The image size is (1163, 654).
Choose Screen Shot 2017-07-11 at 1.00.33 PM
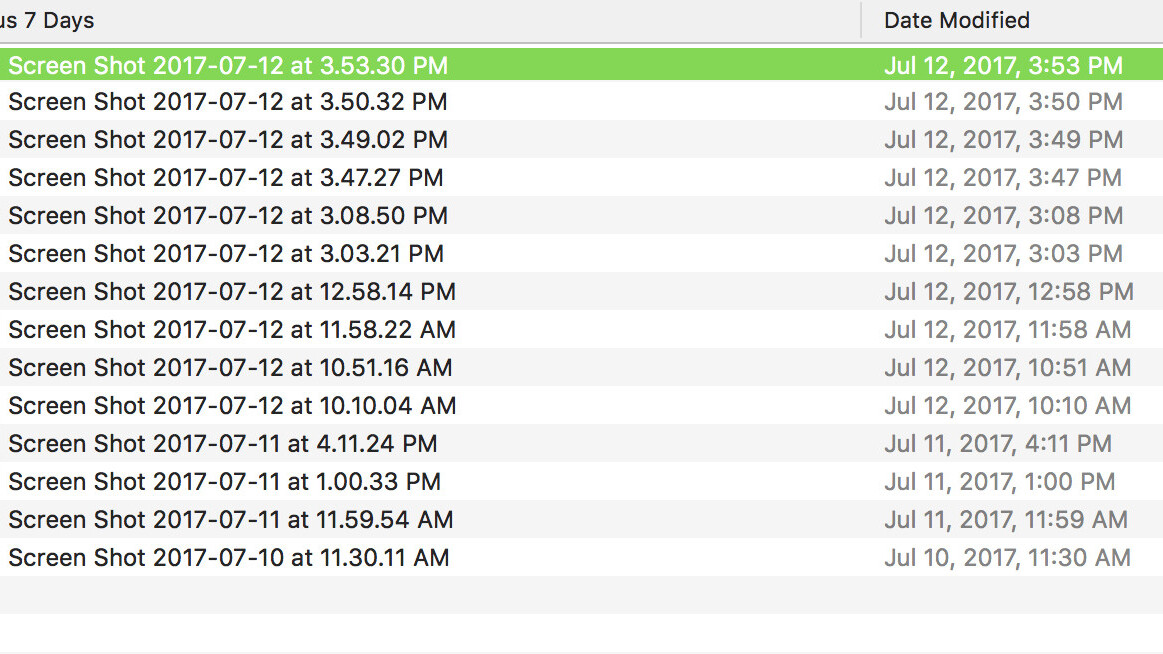(x=224, y=482)
